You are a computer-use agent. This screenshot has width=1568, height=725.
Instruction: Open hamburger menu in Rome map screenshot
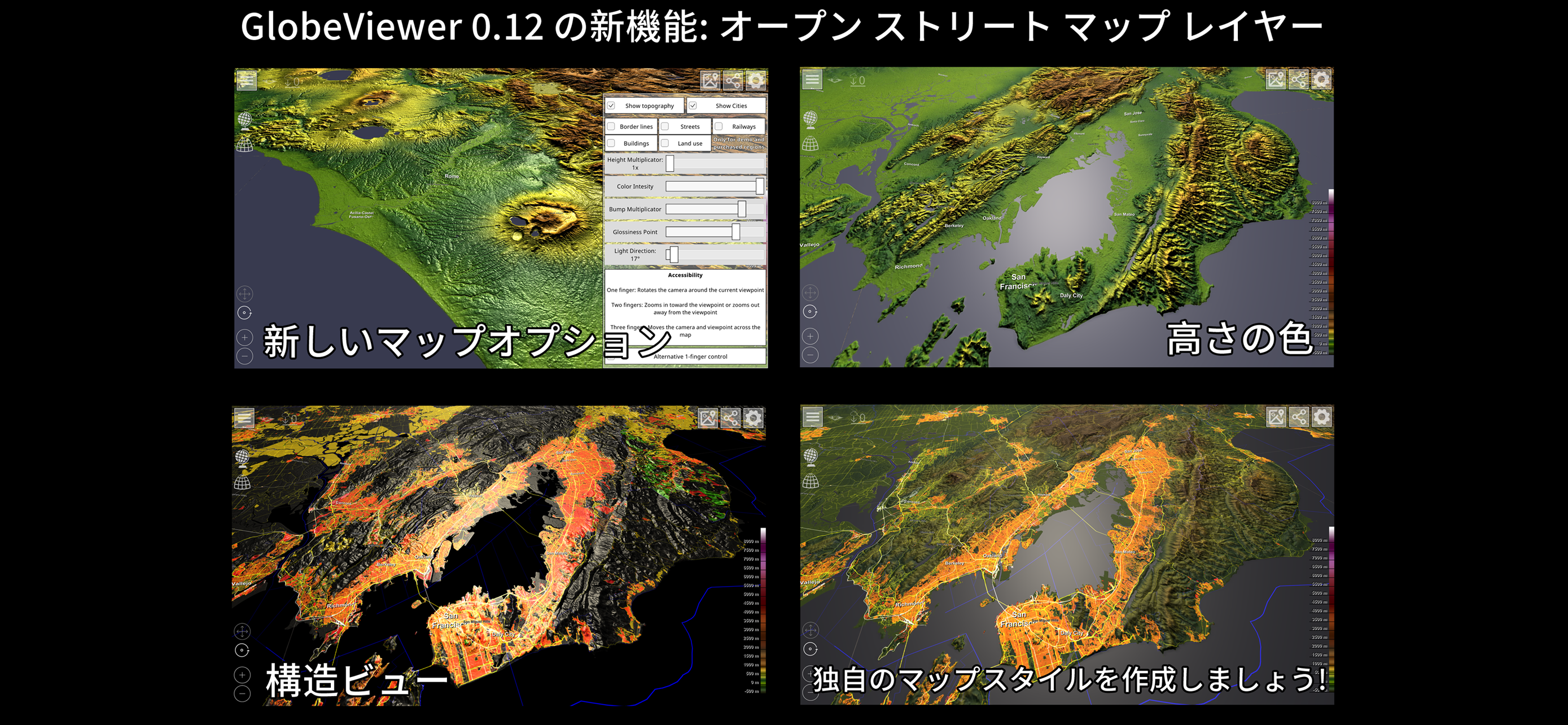tap(247, 80)
